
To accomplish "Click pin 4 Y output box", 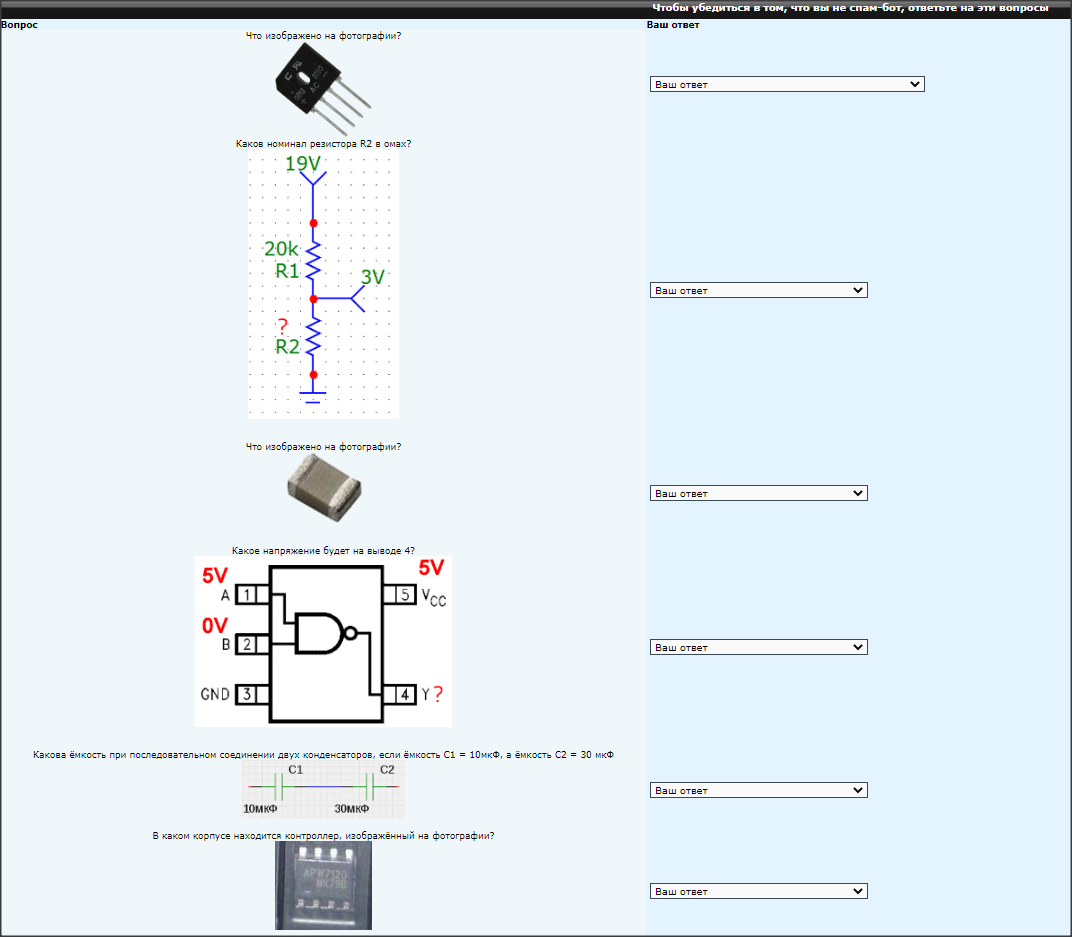I will pyautogui.click(x=404, y=694).
